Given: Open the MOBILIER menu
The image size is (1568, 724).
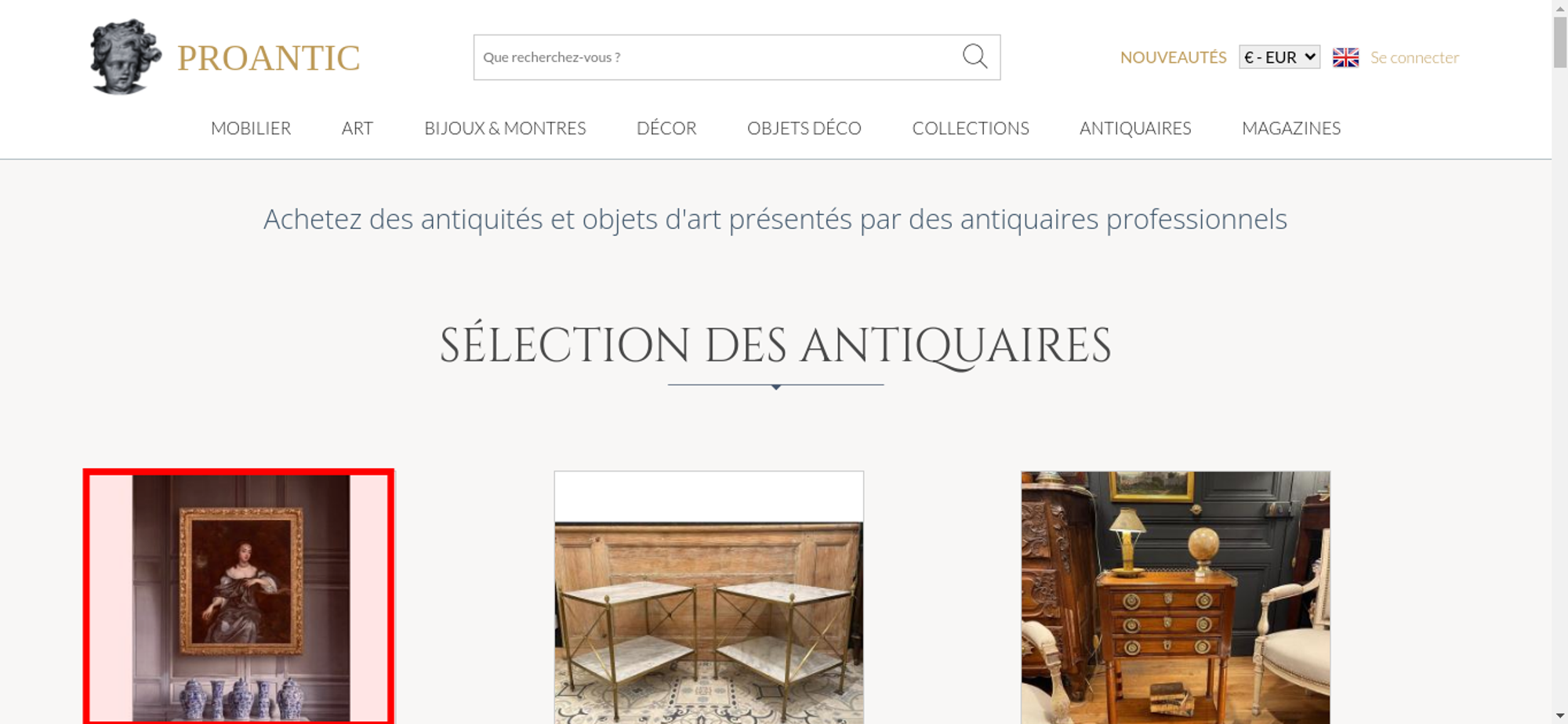Looking at the screenshot, I should point(251,128).
